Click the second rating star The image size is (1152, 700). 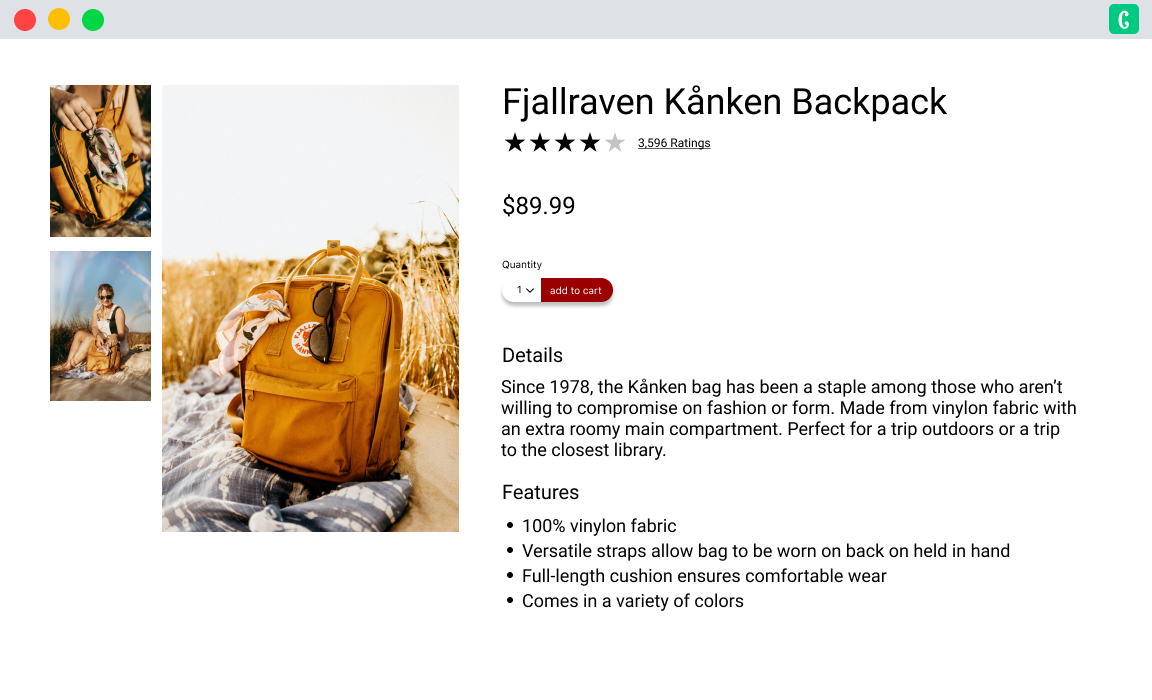[540, 142]
